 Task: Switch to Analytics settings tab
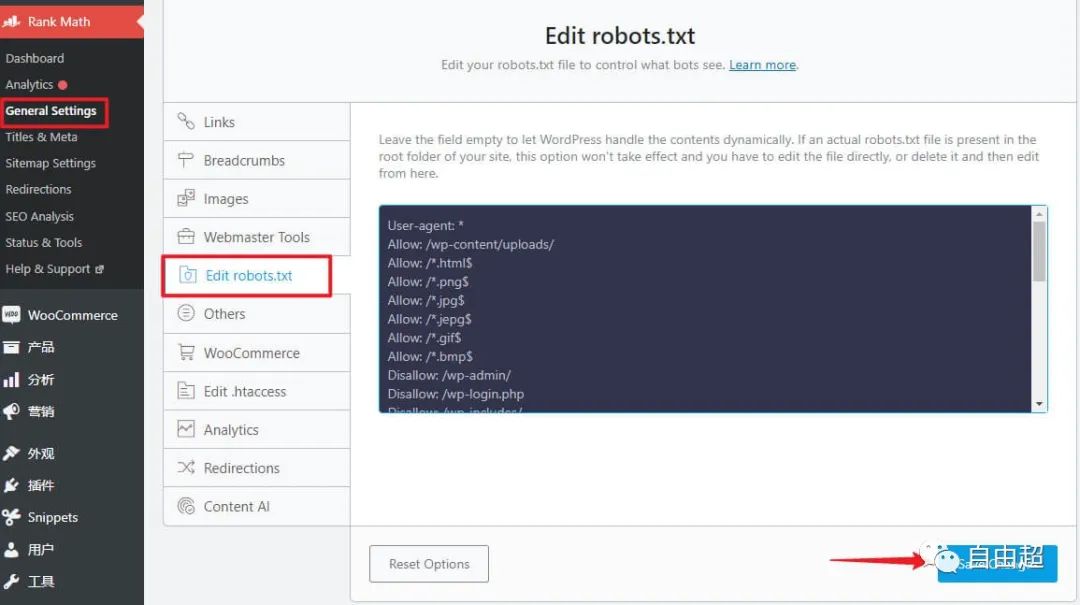257,429
